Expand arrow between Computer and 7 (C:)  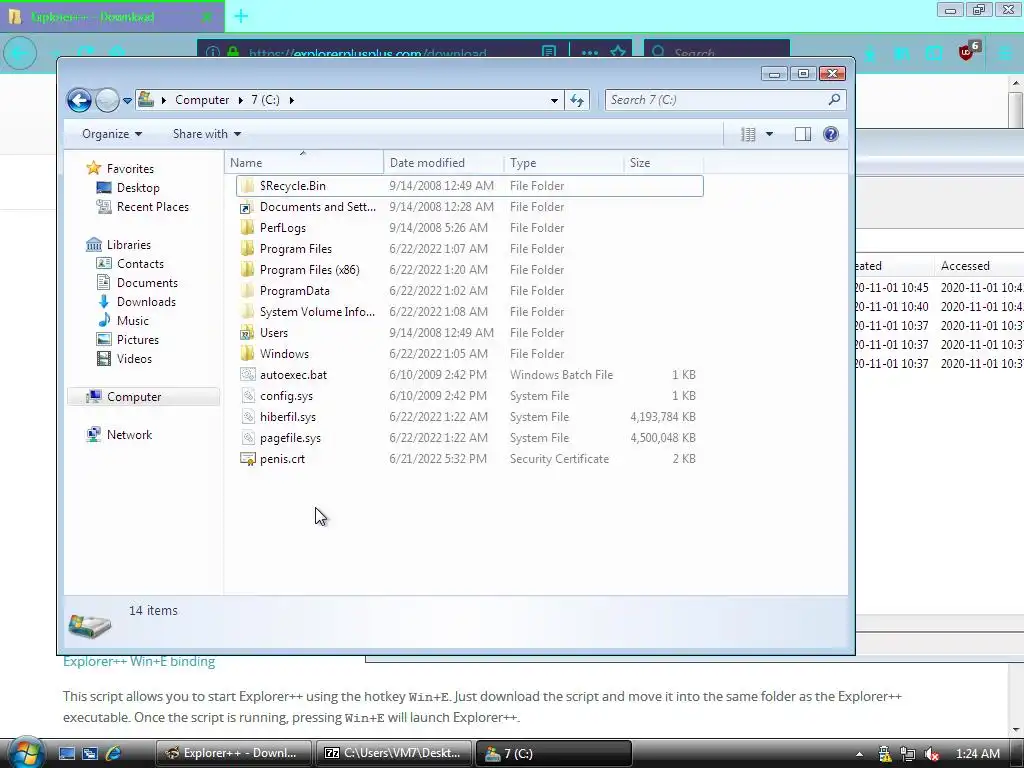(x=240, y=100)
